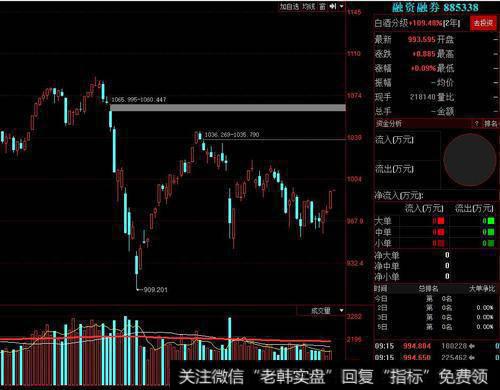Click the red 小单 inflow swatch
The image size is (500, 390).
tap(440, 243)
